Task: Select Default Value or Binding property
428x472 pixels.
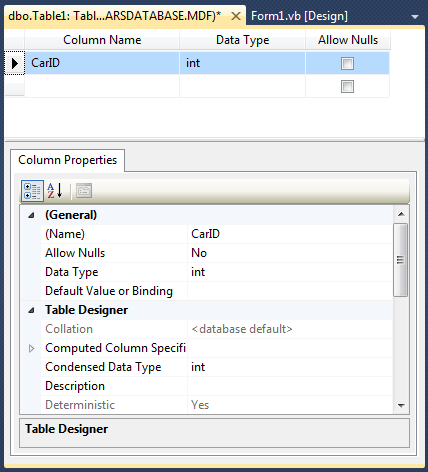Action: click(x=109, y=291)
